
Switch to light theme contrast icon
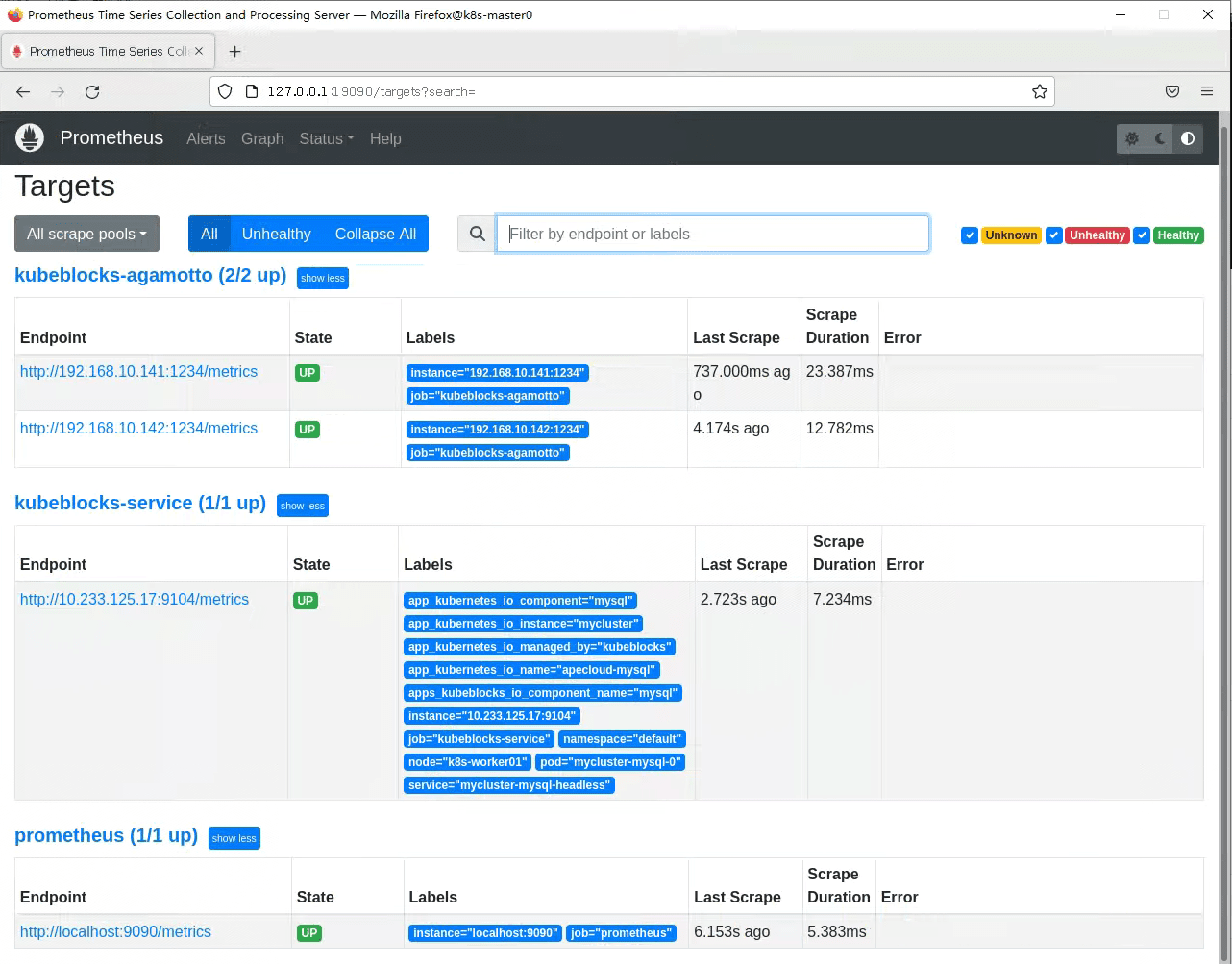point(1188,138)
